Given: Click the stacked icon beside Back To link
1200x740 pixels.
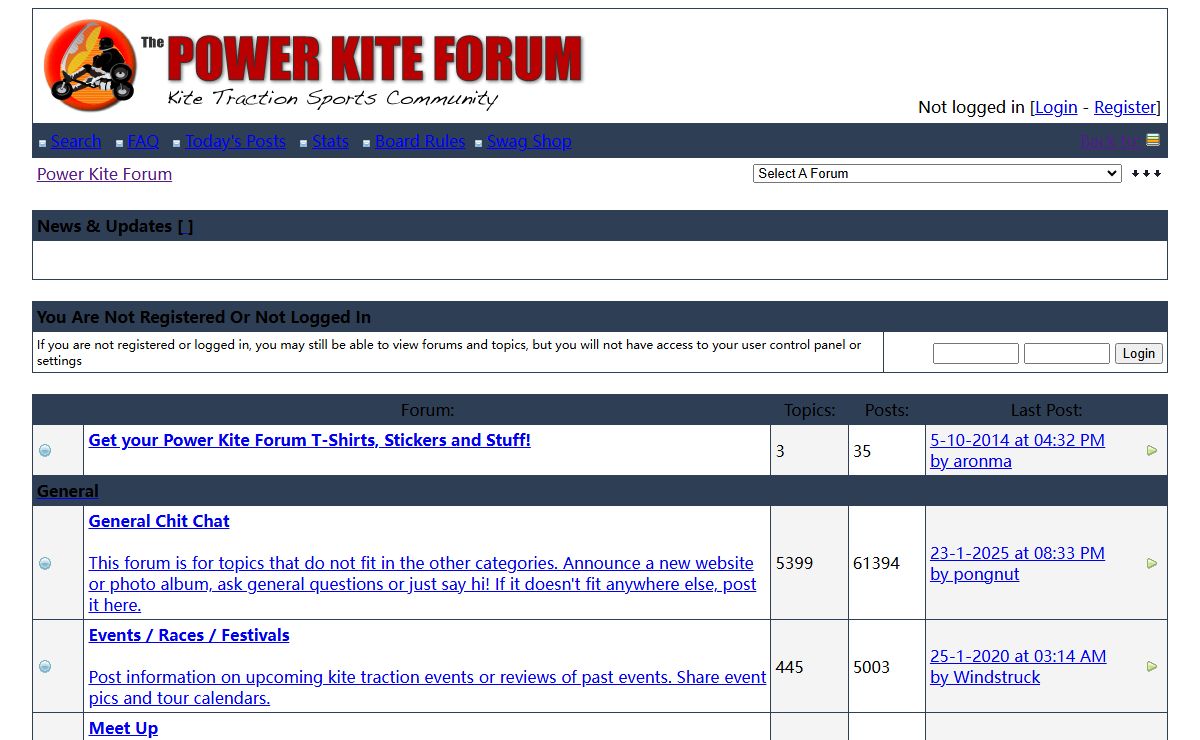Looking at the screenshot, I should (x=1153, y=140).
